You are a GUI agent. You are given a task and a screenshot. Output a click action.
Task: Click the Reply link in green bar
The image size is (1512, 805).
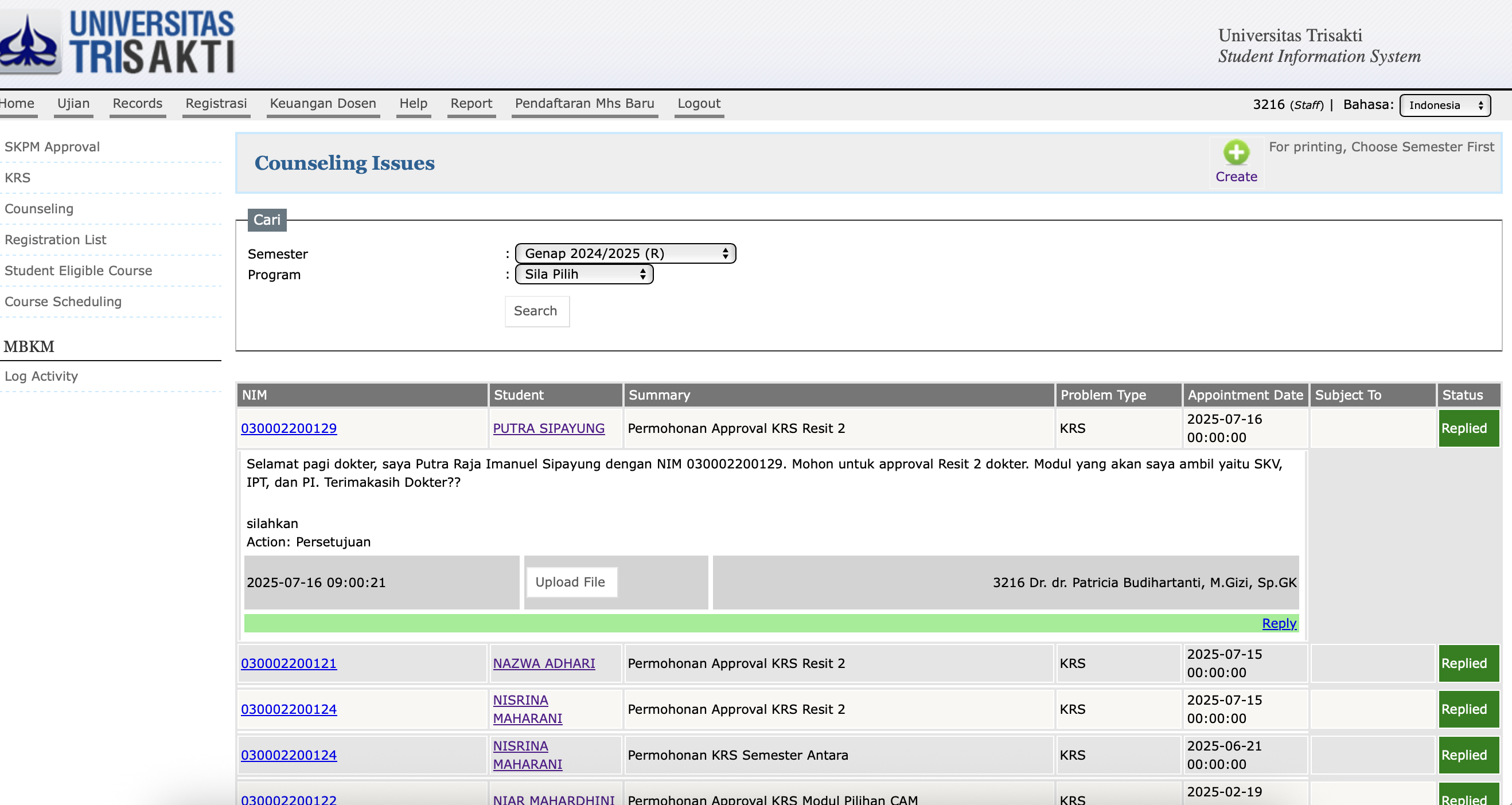tap(1279, 623)
